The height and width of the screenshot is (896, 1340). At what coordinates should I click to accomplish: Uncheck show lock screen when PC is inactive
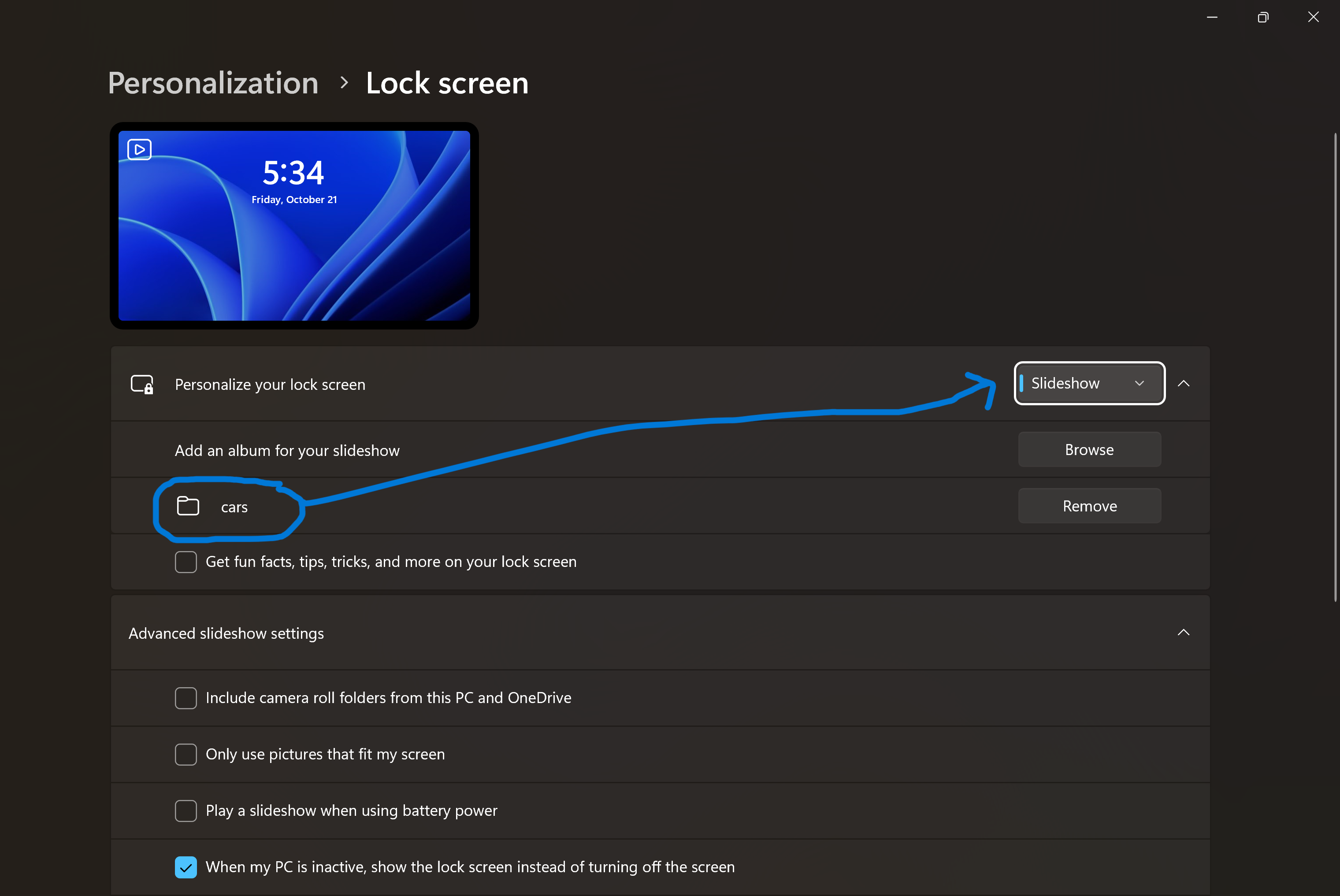pyautogui.click(x=186, y=867)
